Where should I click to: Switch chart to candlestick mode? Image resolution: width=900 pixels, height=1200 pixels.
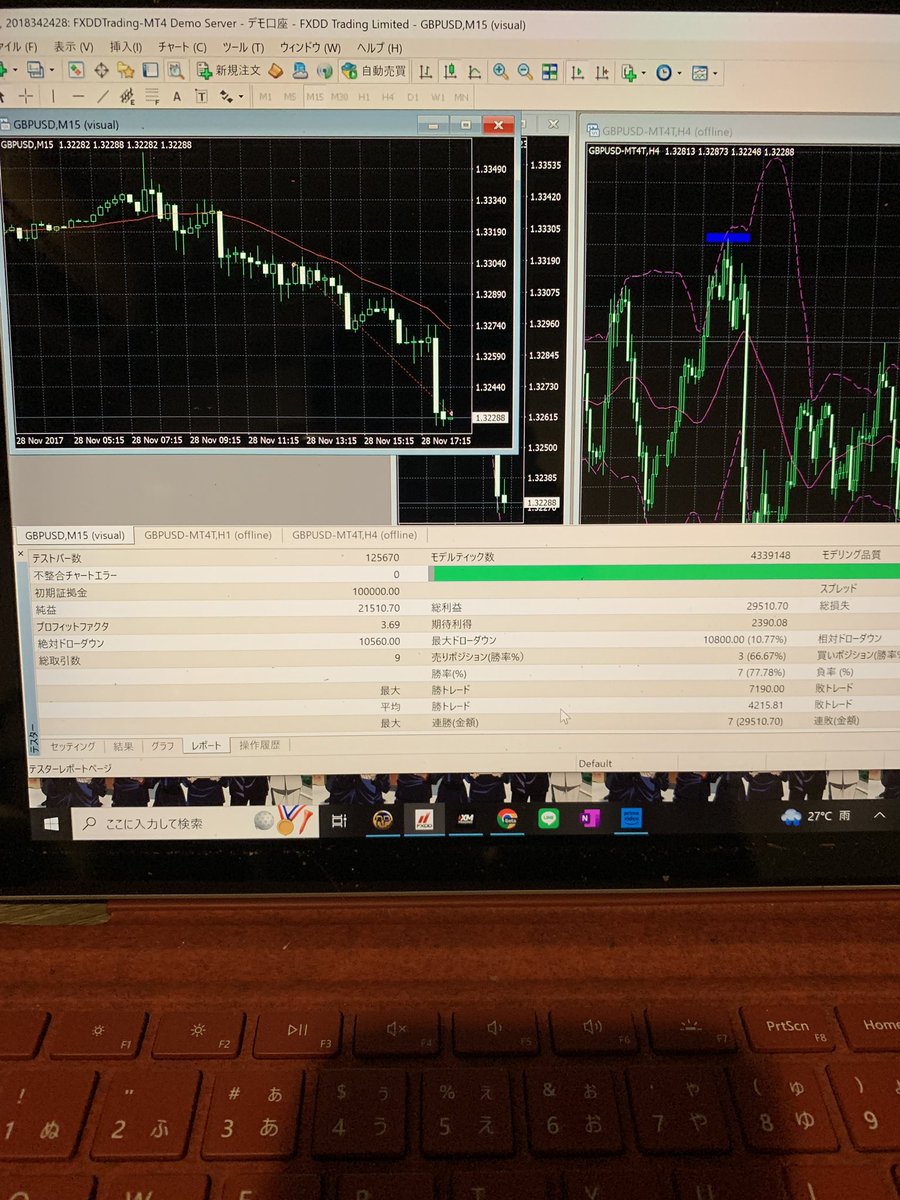pos(450,72)
